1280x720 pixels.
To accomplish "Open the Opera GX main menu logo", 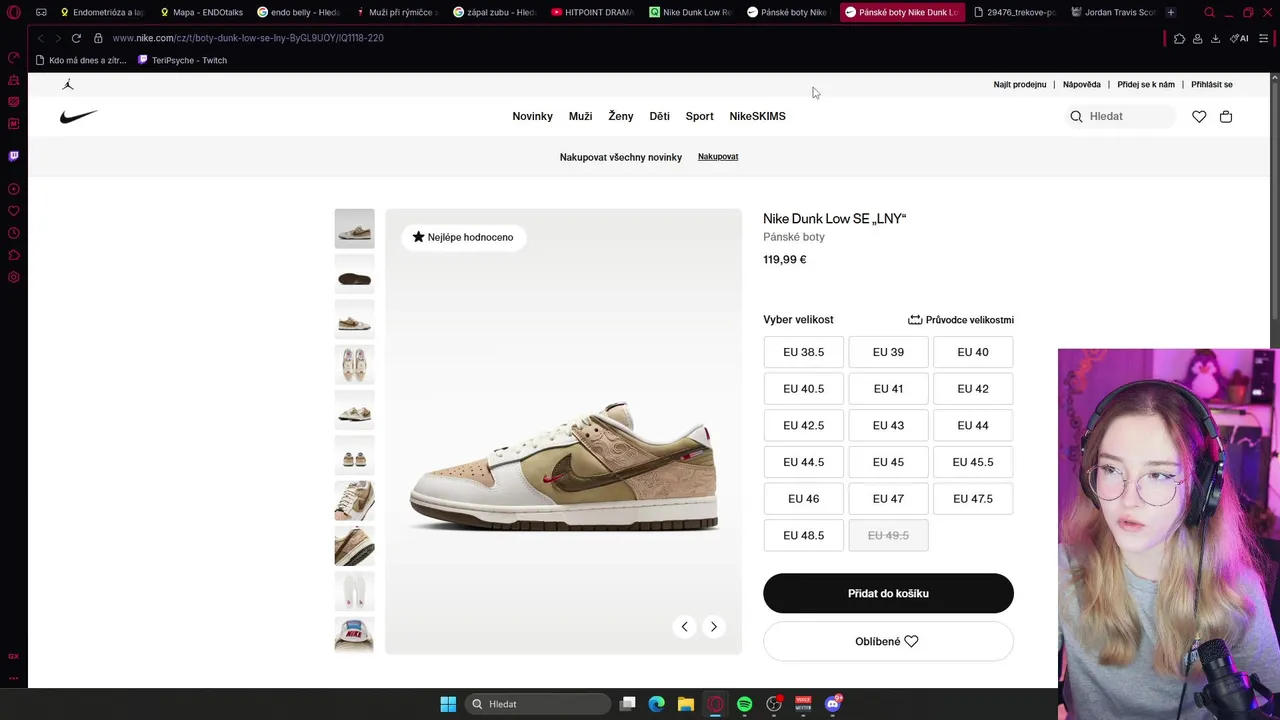I will point(14,12).
